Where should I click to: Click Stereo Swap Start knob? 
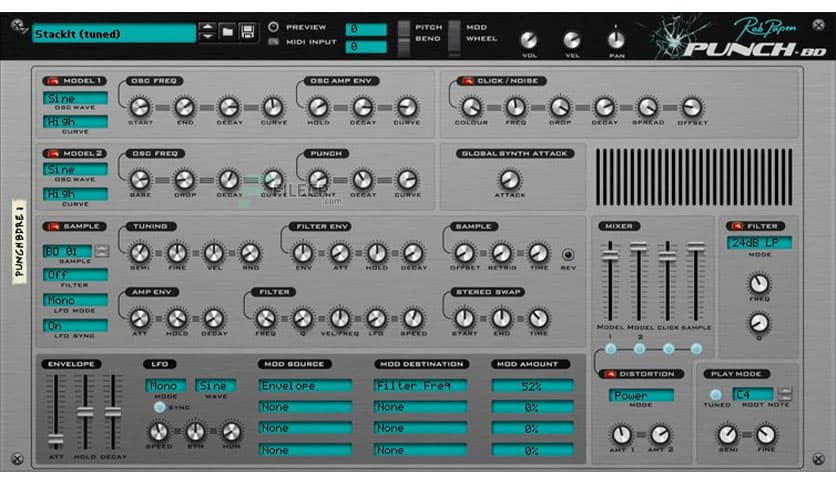click(x=464, y=319)
